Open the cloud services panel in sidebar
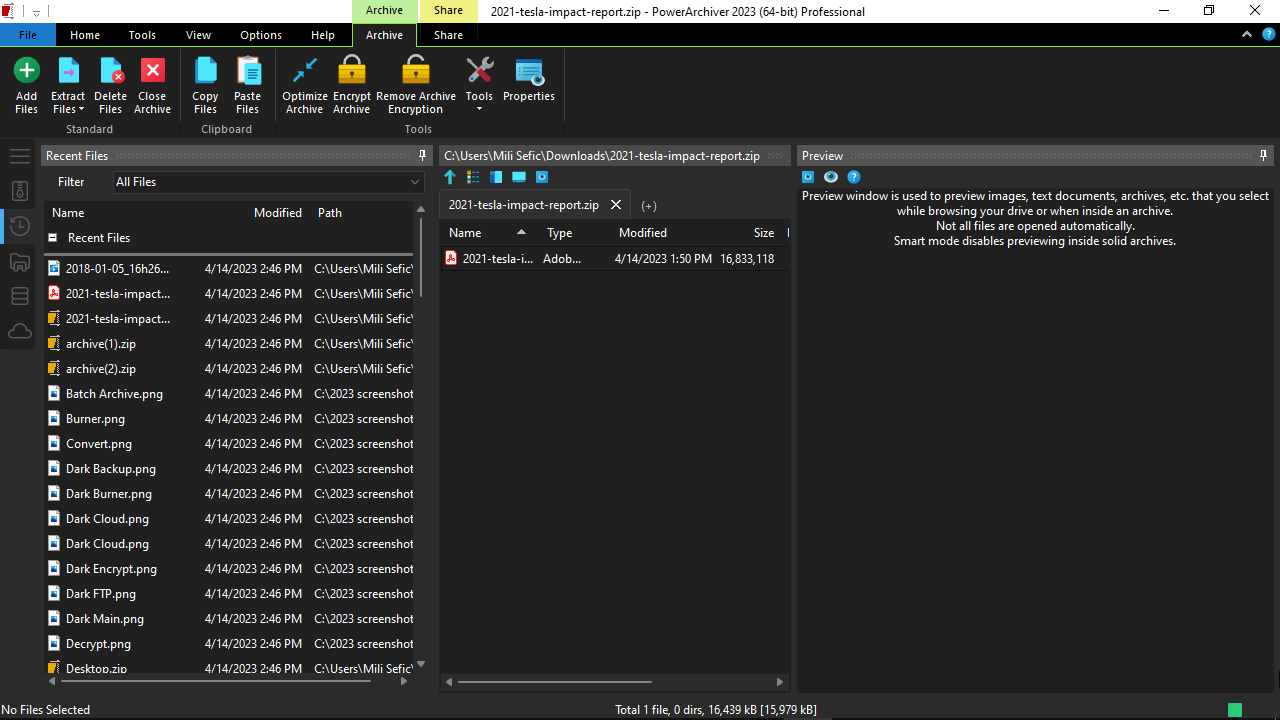The image size is (1280, 720). click(x=19, y=331)
